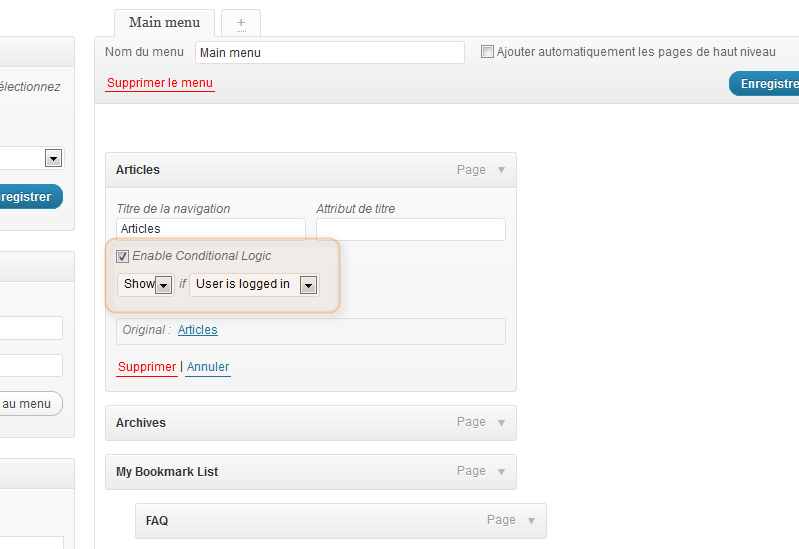This screenshot has width=799, height=549.
Task: Click the 'Titre de la navigation' field
Action: pyautogui.click(x=211, y=229)
